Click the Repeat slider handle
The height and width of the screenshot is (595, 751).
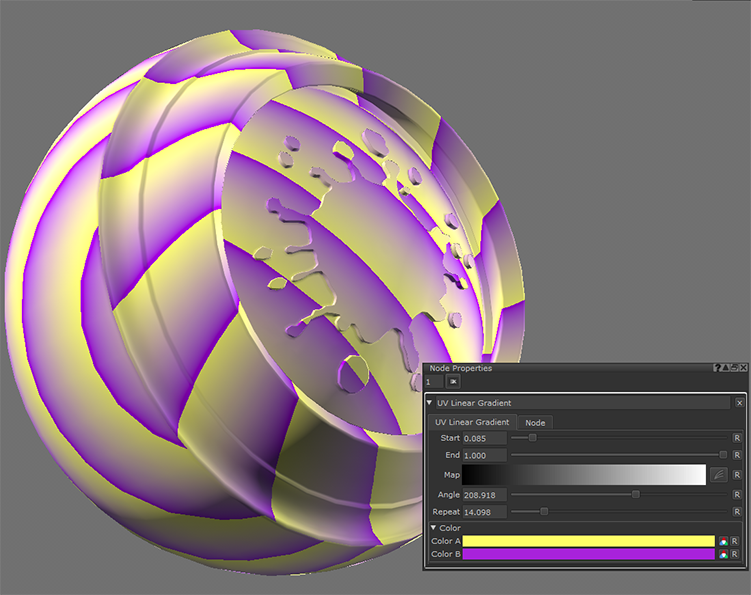point(544,511)
